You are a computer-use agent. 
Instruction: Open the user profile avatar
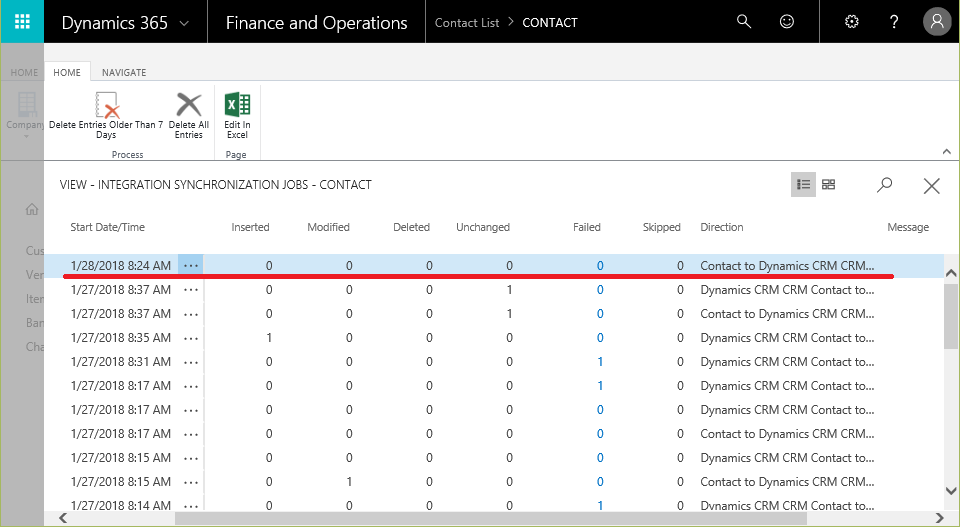(937, 21)
